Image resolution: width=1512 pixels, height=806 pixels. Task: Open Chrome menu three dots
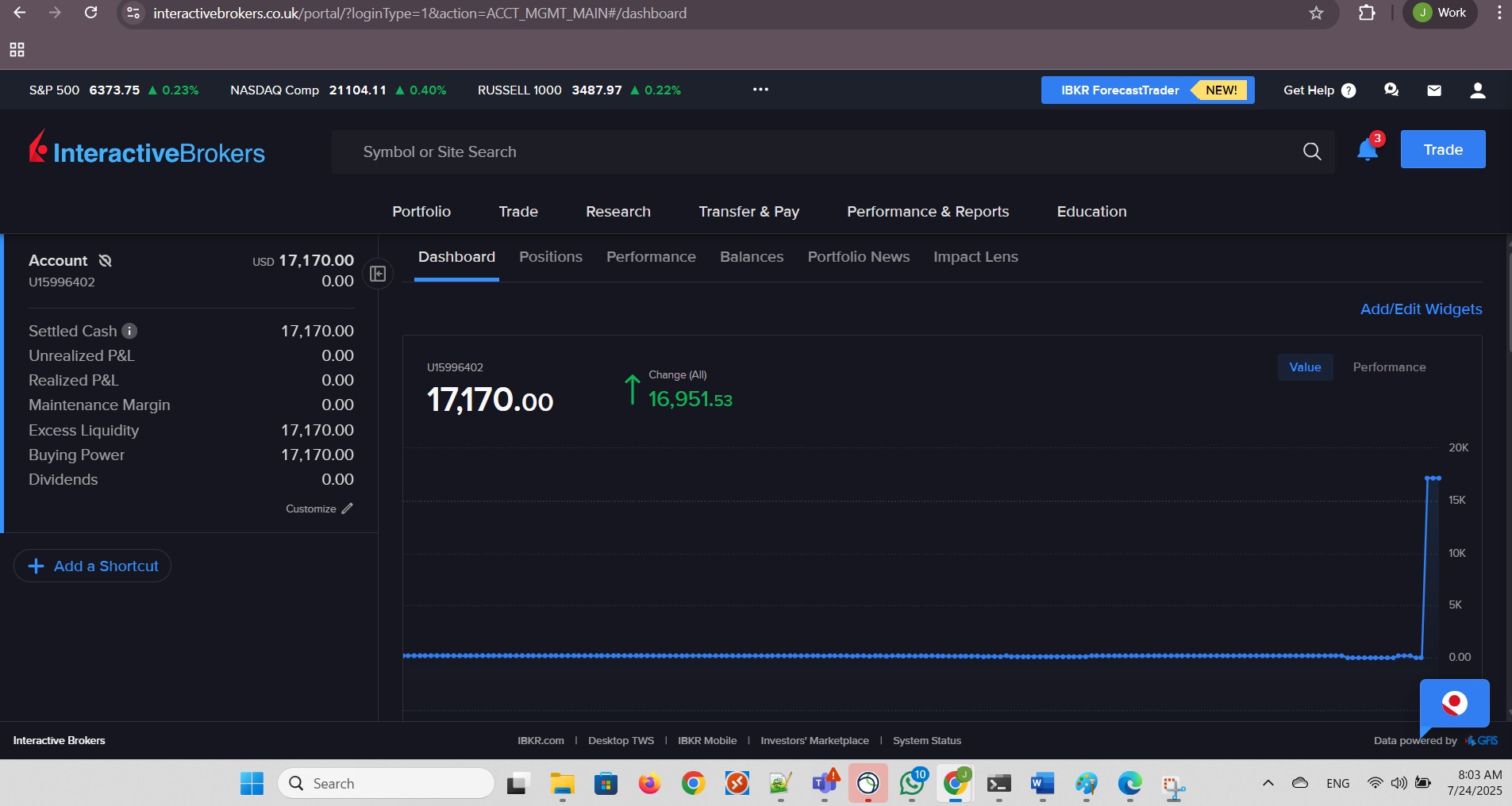coord(1499,13)
